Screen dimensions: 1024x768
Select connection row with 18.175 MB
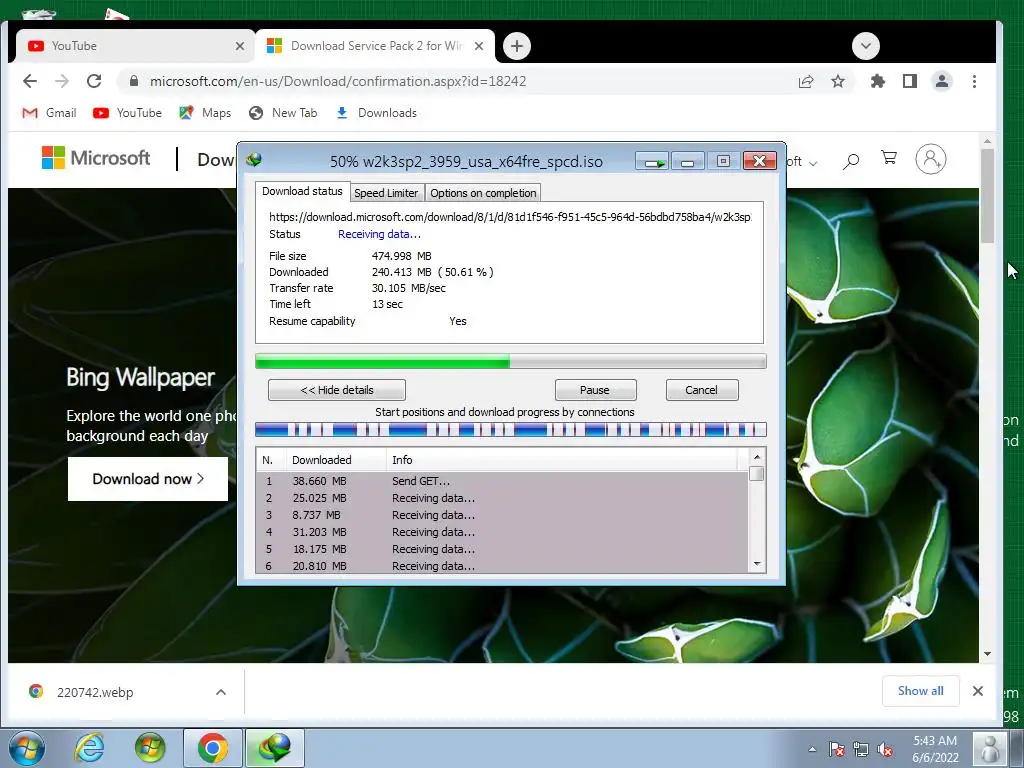click(x=502, y=549)
